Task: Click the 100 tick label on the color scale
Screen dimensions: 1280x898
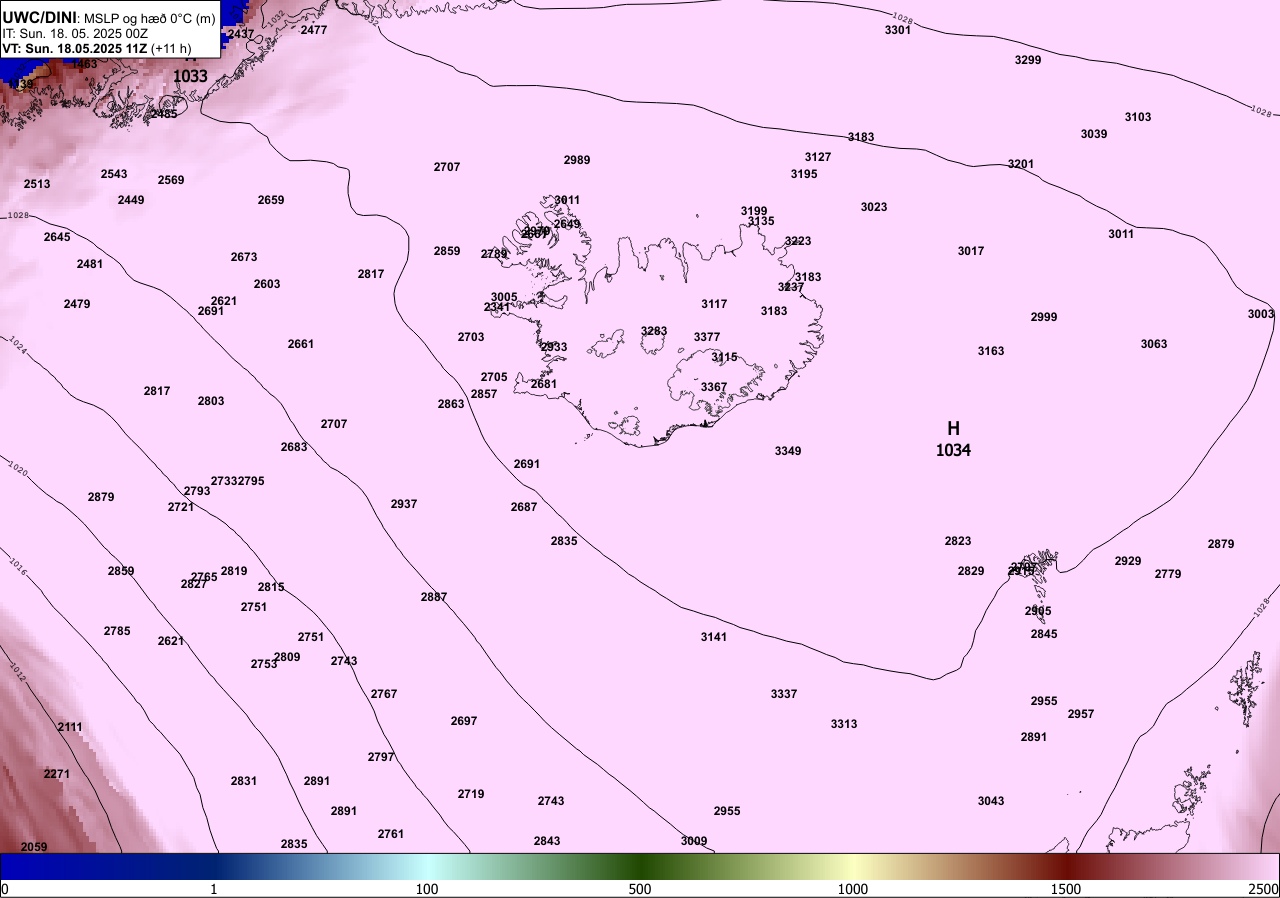Action: click(x=427, y=889)
